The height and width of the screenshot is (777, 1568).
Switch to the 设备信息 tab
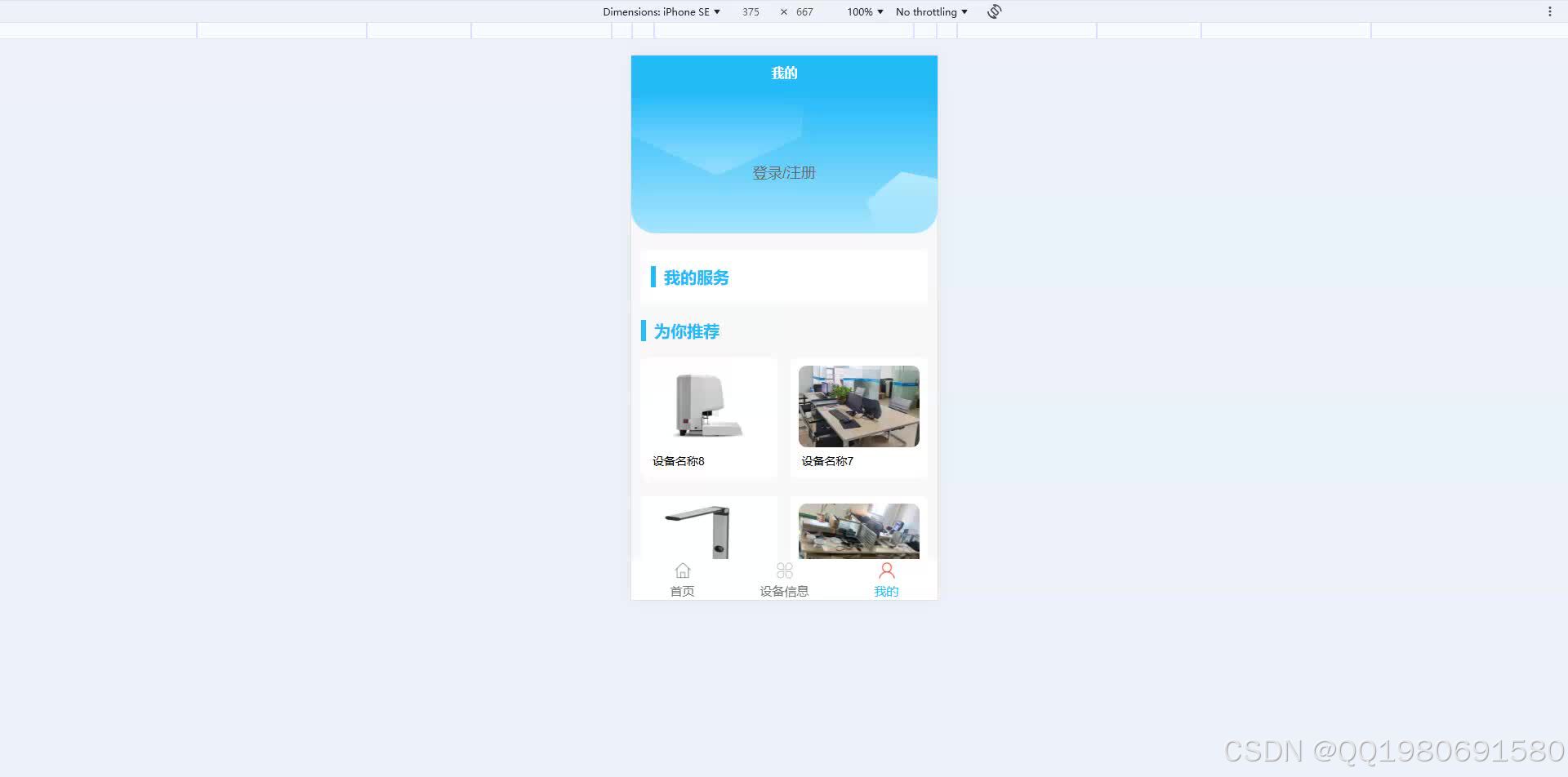coord(784,590)
